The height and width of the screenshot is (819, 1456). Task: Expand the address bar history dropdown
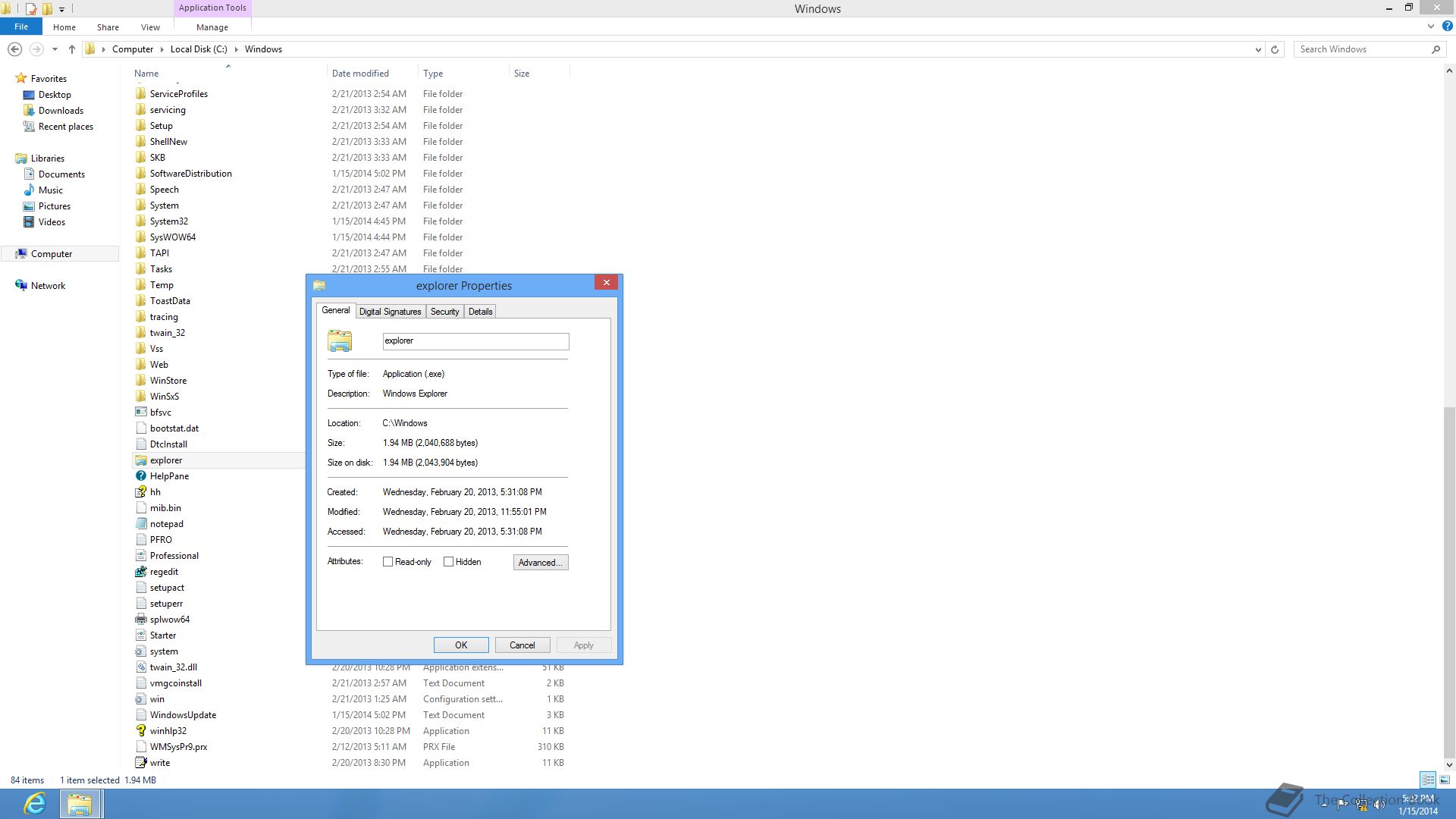(1258, 49)
